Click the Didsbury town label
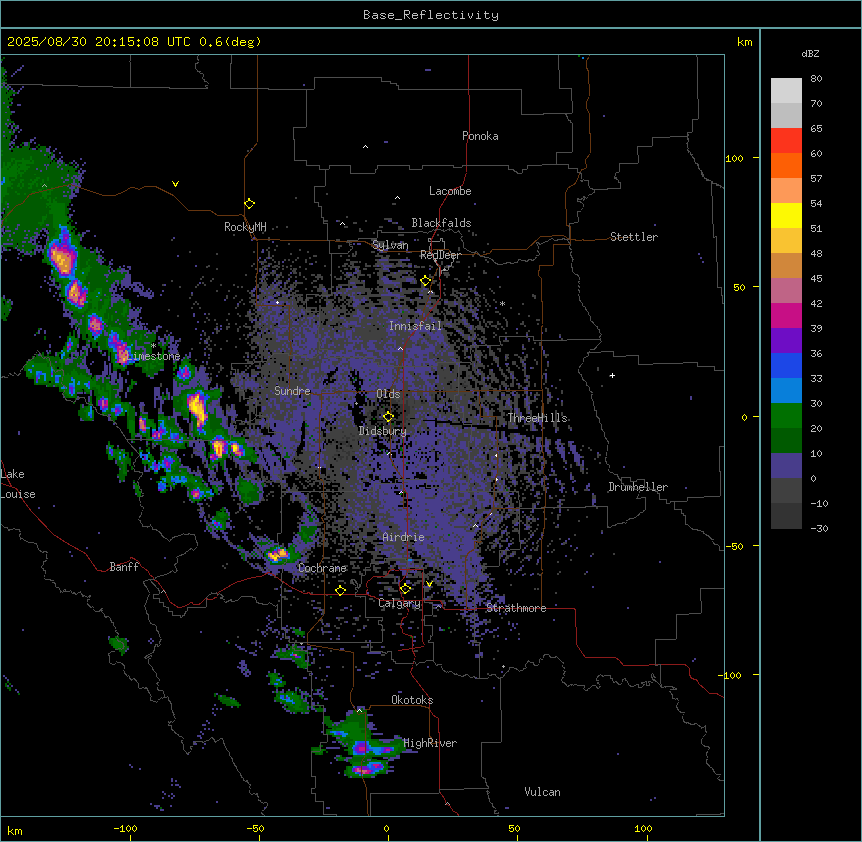 (382, 431)
